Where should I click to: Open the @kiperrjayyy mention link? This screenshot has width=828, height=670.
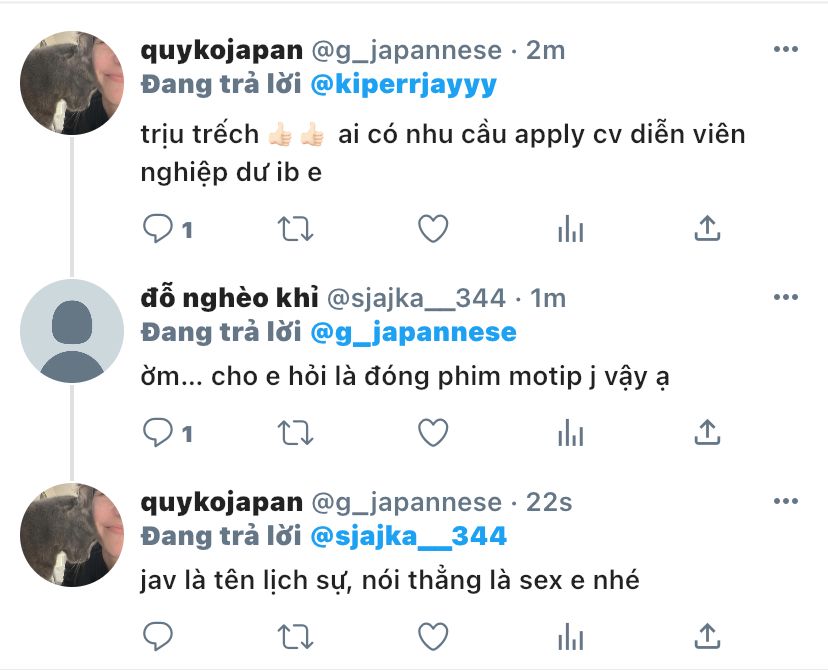point(403,85)
